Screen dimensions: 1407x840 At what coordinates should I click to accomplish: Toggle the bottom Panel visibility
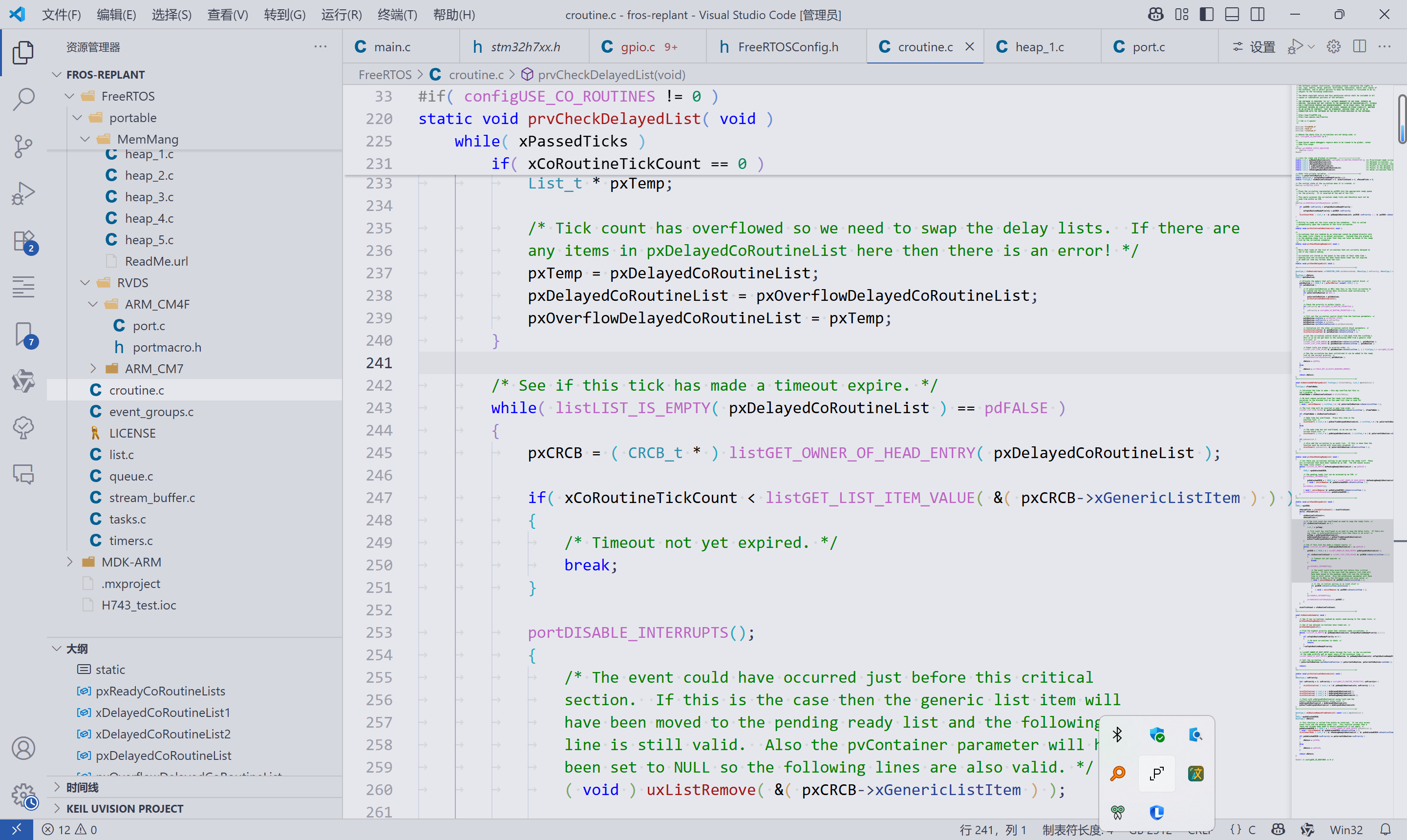[1232, 14]
